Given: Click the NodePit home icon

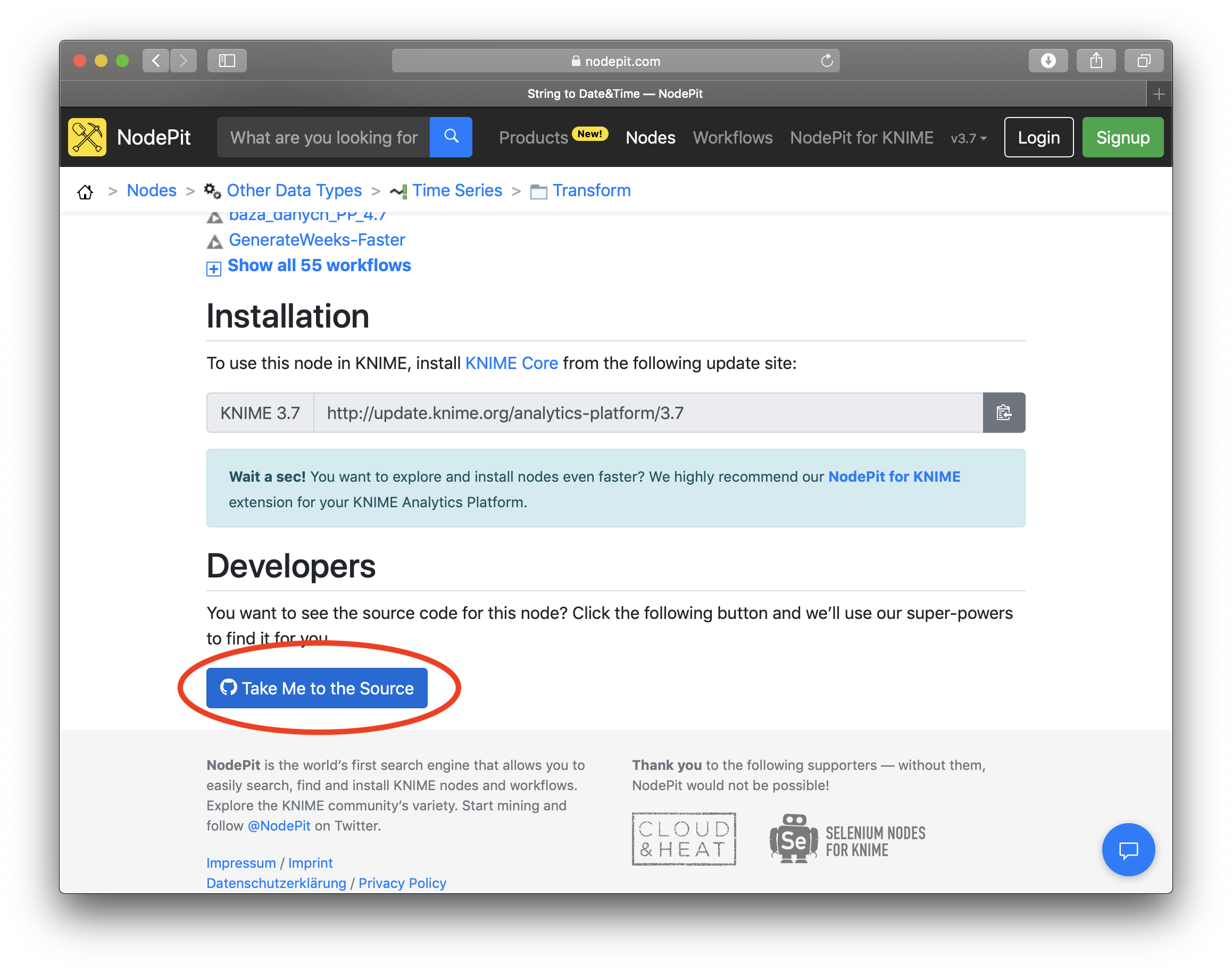Looking at the screenshot, I should 85,190.
